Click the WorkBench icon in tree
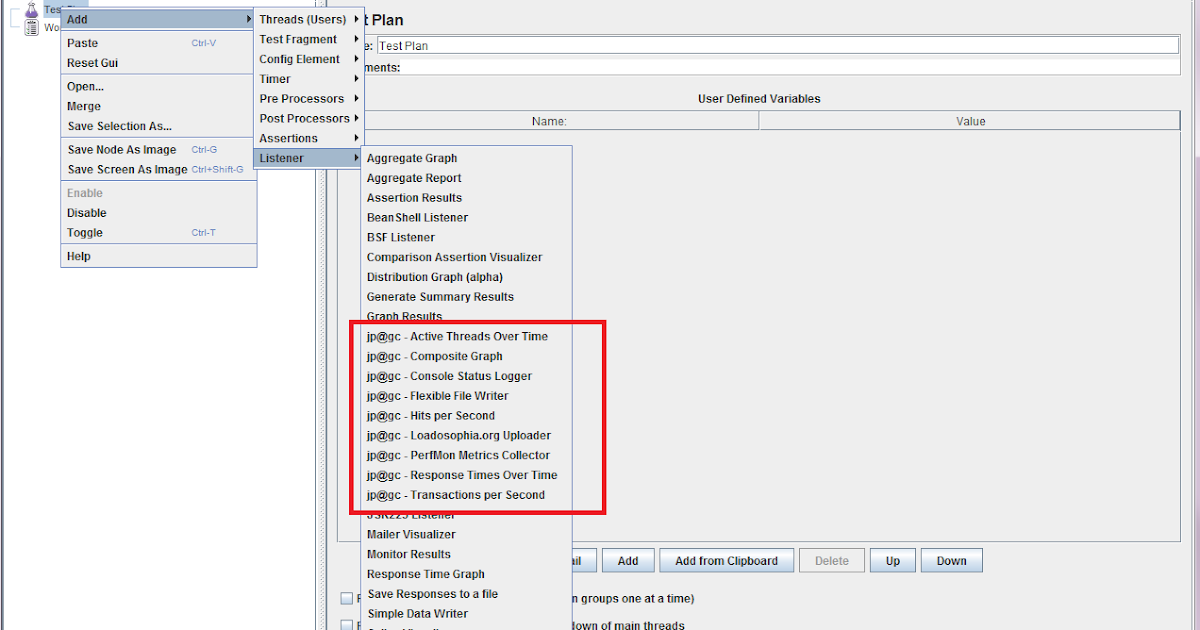The image size is (1200, 630). [32, 27]
